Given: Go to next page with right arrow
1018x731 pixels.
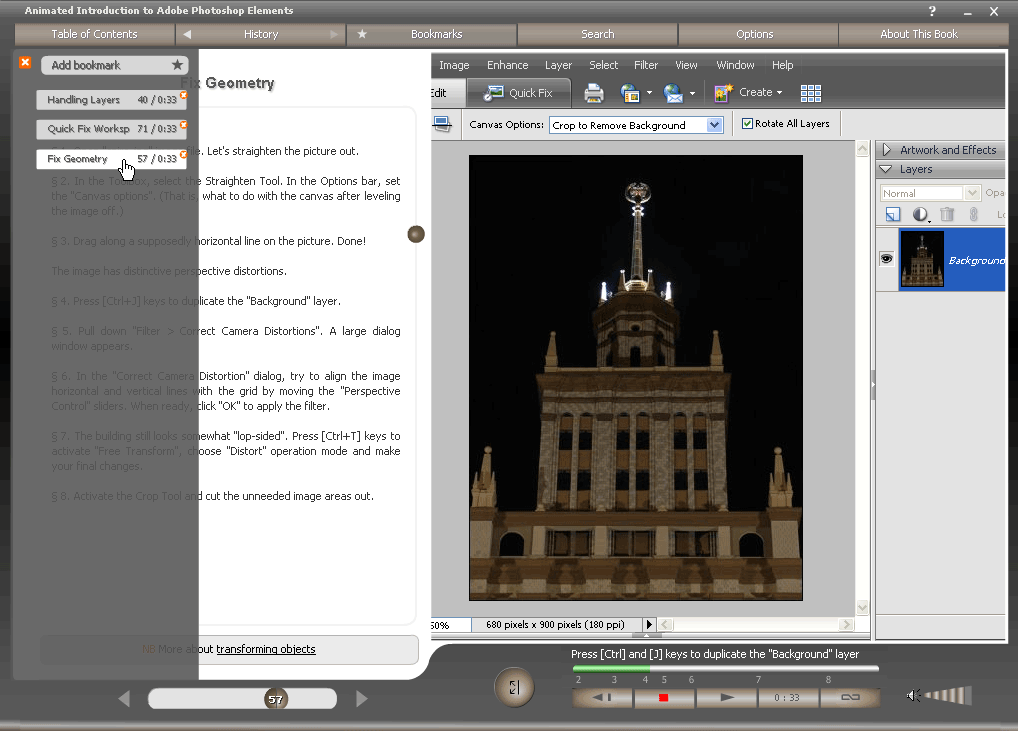Looking at the screenshot, I should coord(362,699).
